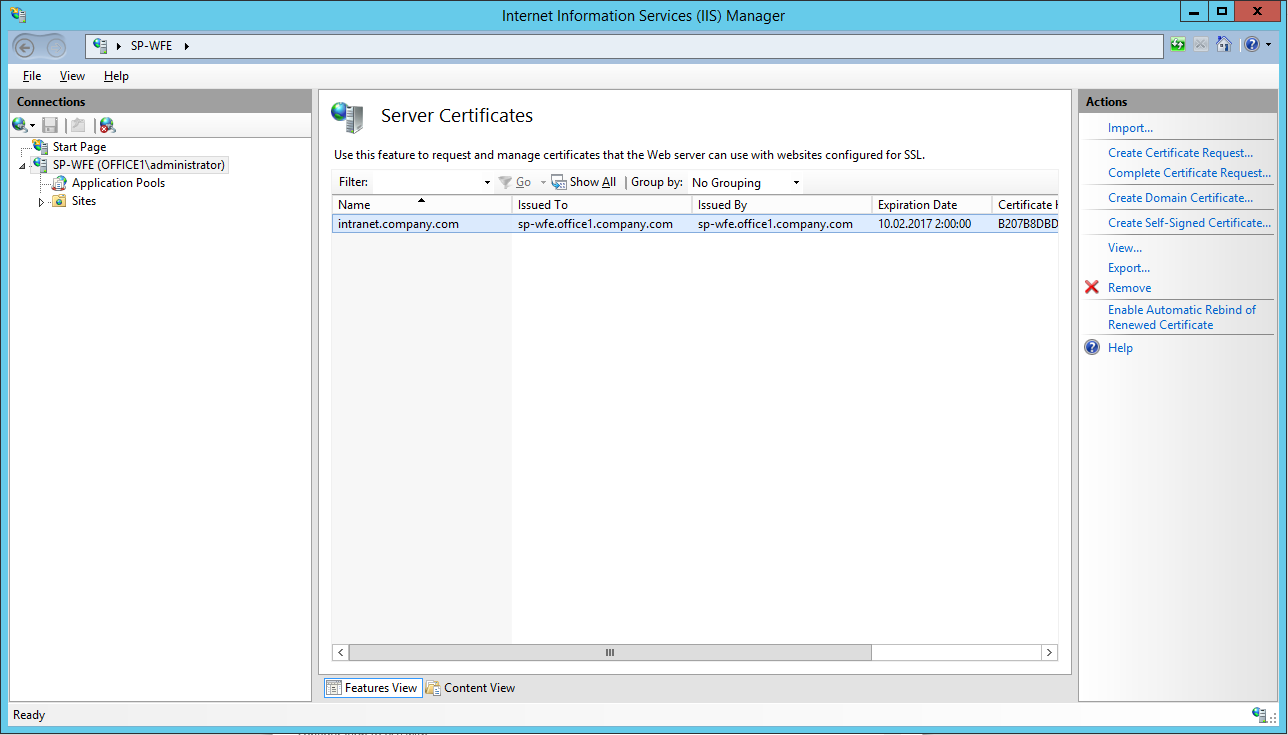The width and height of the screenshot is (1288, 735).
Task: Click the Stop icon in address bar
Action: coord(1201,45)
